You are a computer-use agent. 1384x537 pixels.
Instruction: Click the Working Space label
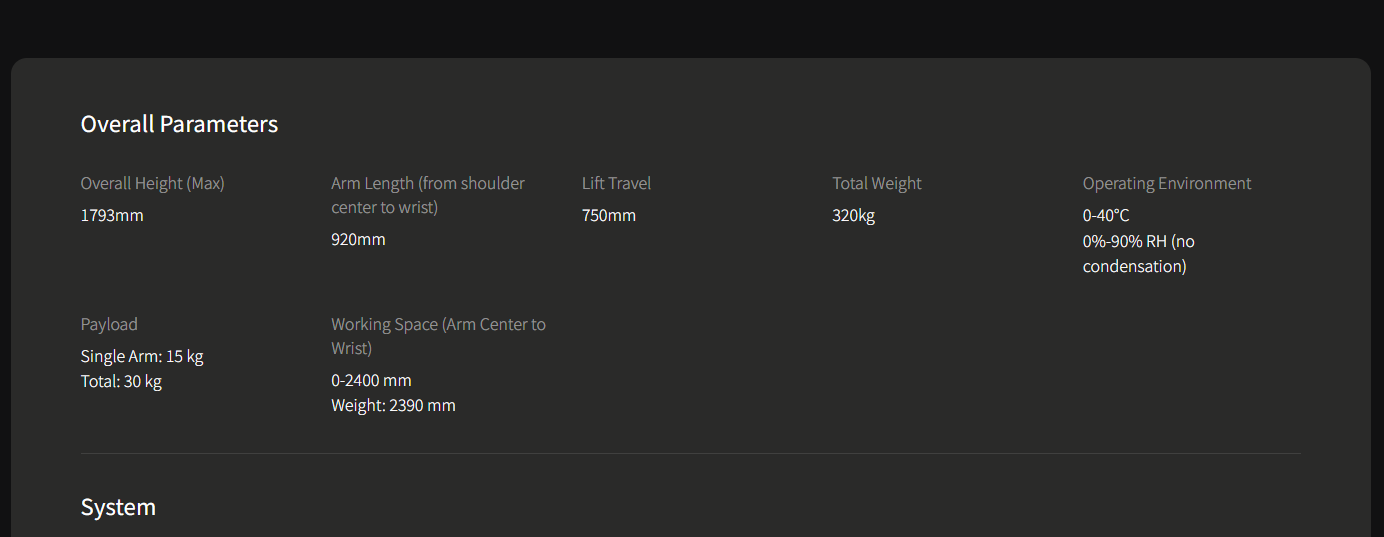click(439, 336)
